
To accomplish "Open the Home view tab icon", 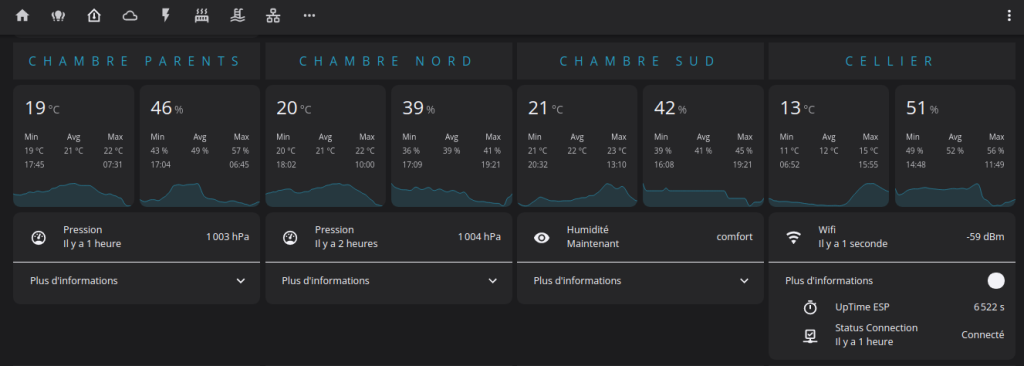I will 22,16.
